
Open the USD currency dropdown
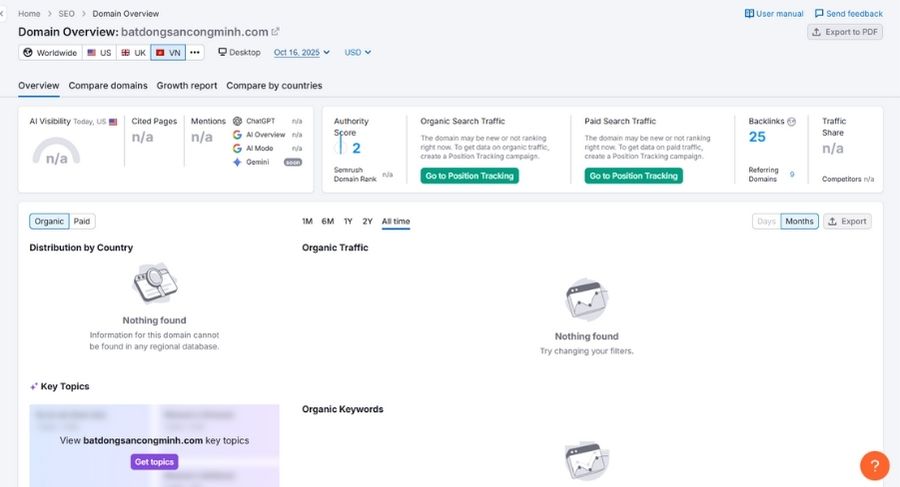pos(358,52)
